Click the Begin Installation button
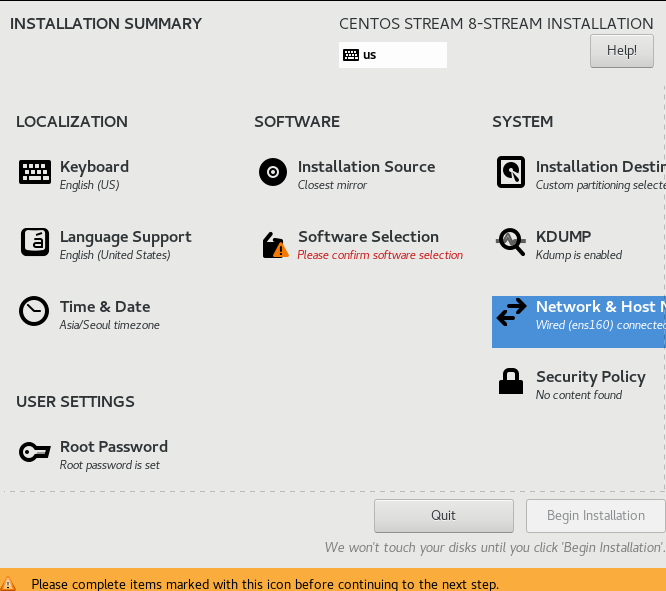Viewport: 666px width, 591px height. (x=595, y=515)
